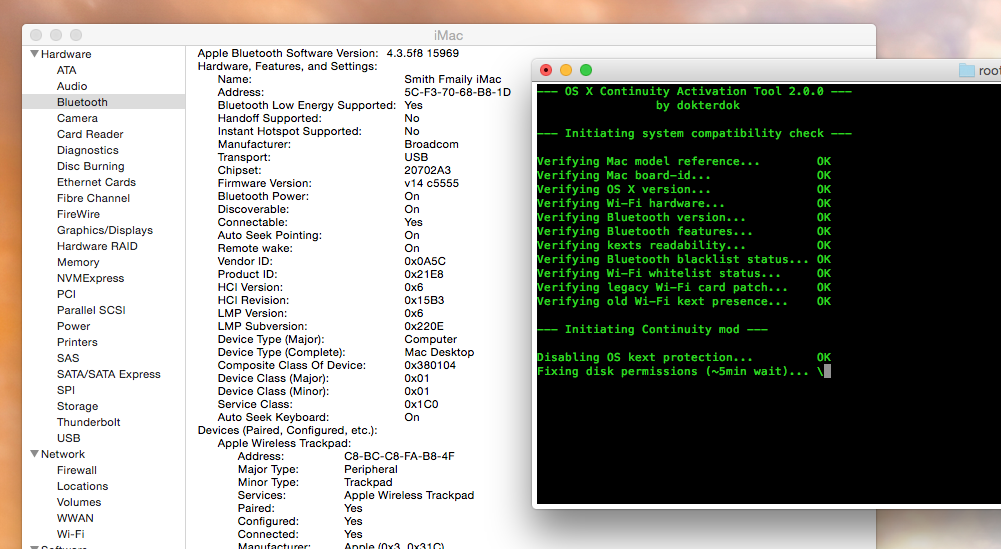Screen dimensions: 1001x549
Task: Open USB hardware information
Action: 68,438
